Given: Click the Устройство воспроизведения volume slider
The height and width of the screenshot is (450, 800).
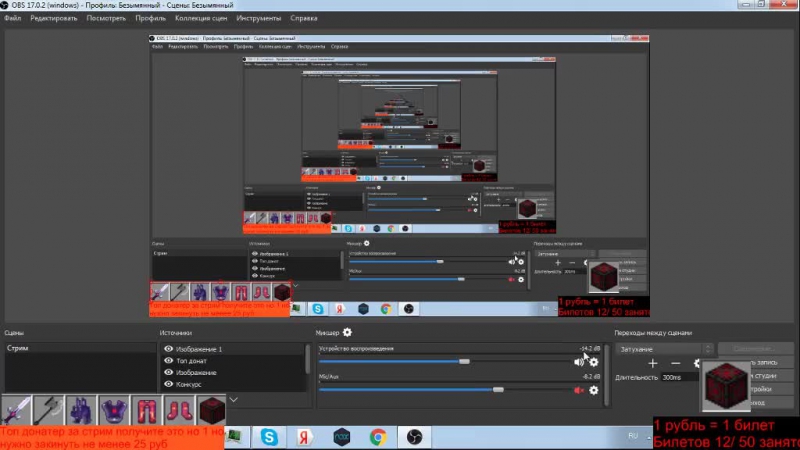Looking at the screenshot, I should [444, 361].
